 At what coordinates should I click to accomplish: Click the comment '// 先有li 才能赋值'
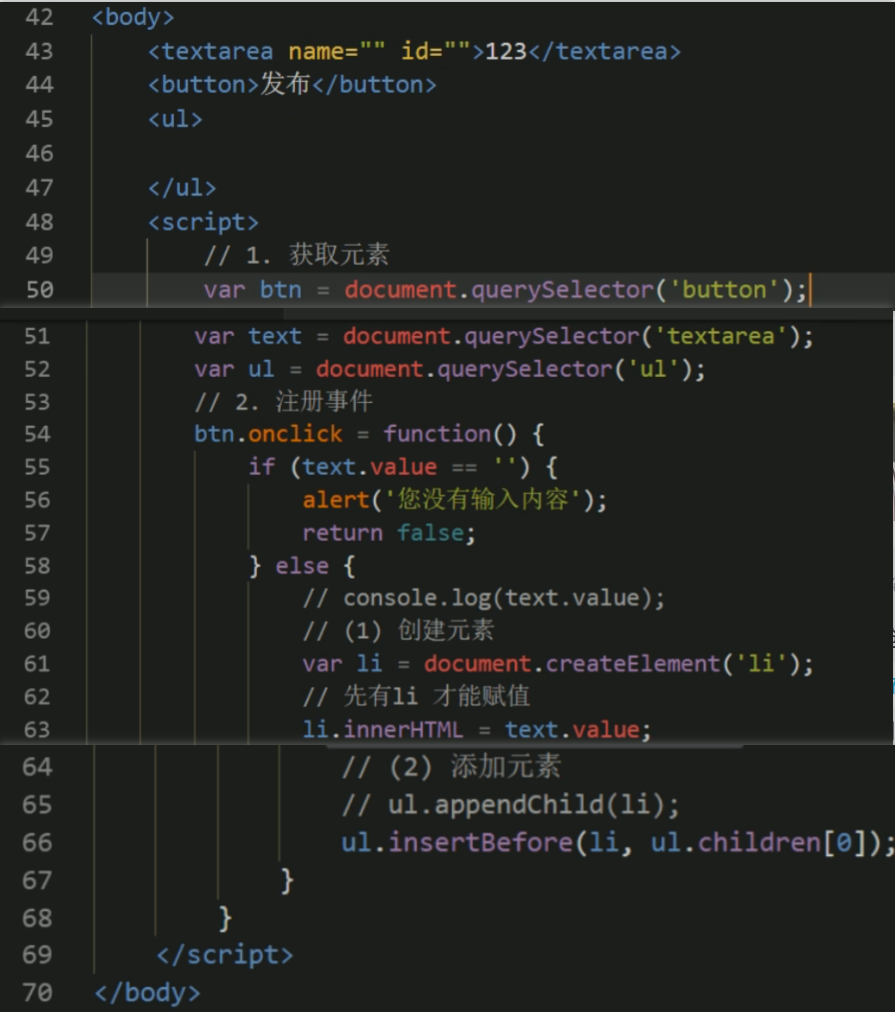[417, 697]
